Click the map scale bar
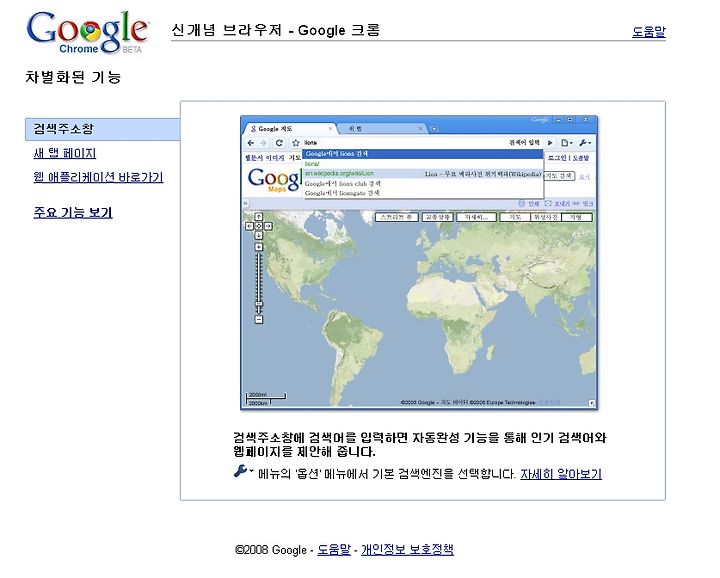Image resolution: width=720 pixels, height=578 pixels. [x=266, y=398]
